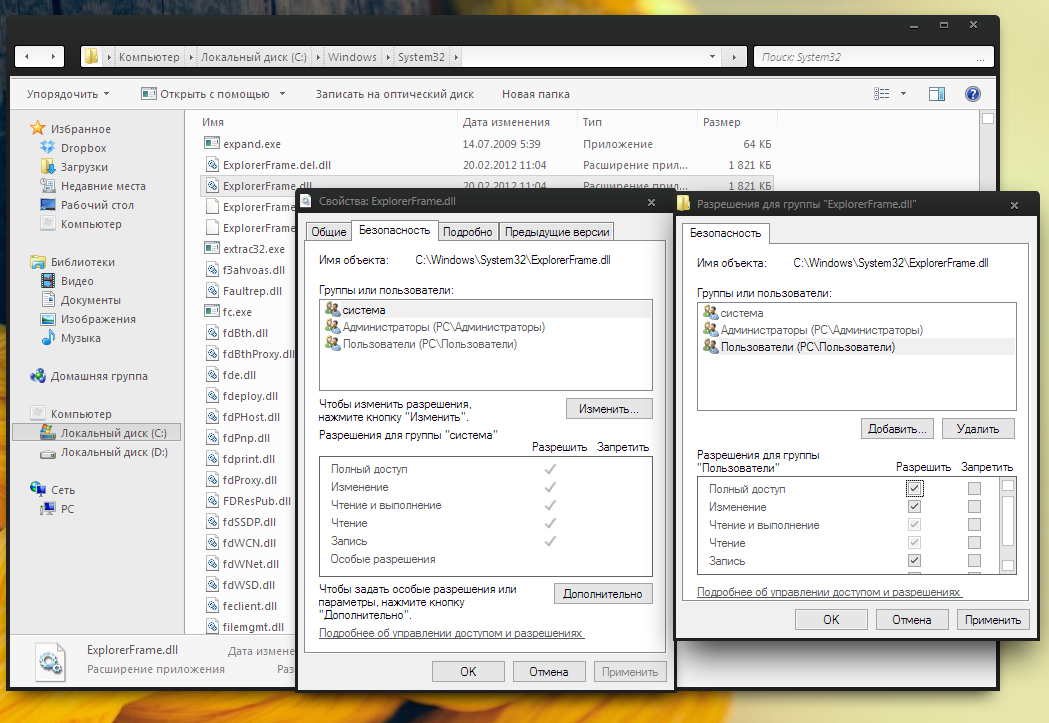
Task: Click the Explorer help question-mark icon
Action: point(973,94)
